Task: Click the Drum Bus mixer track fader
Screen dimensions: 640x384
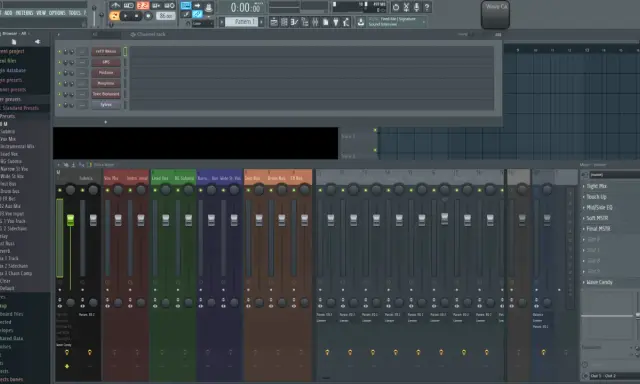Action: coord(282,220)
